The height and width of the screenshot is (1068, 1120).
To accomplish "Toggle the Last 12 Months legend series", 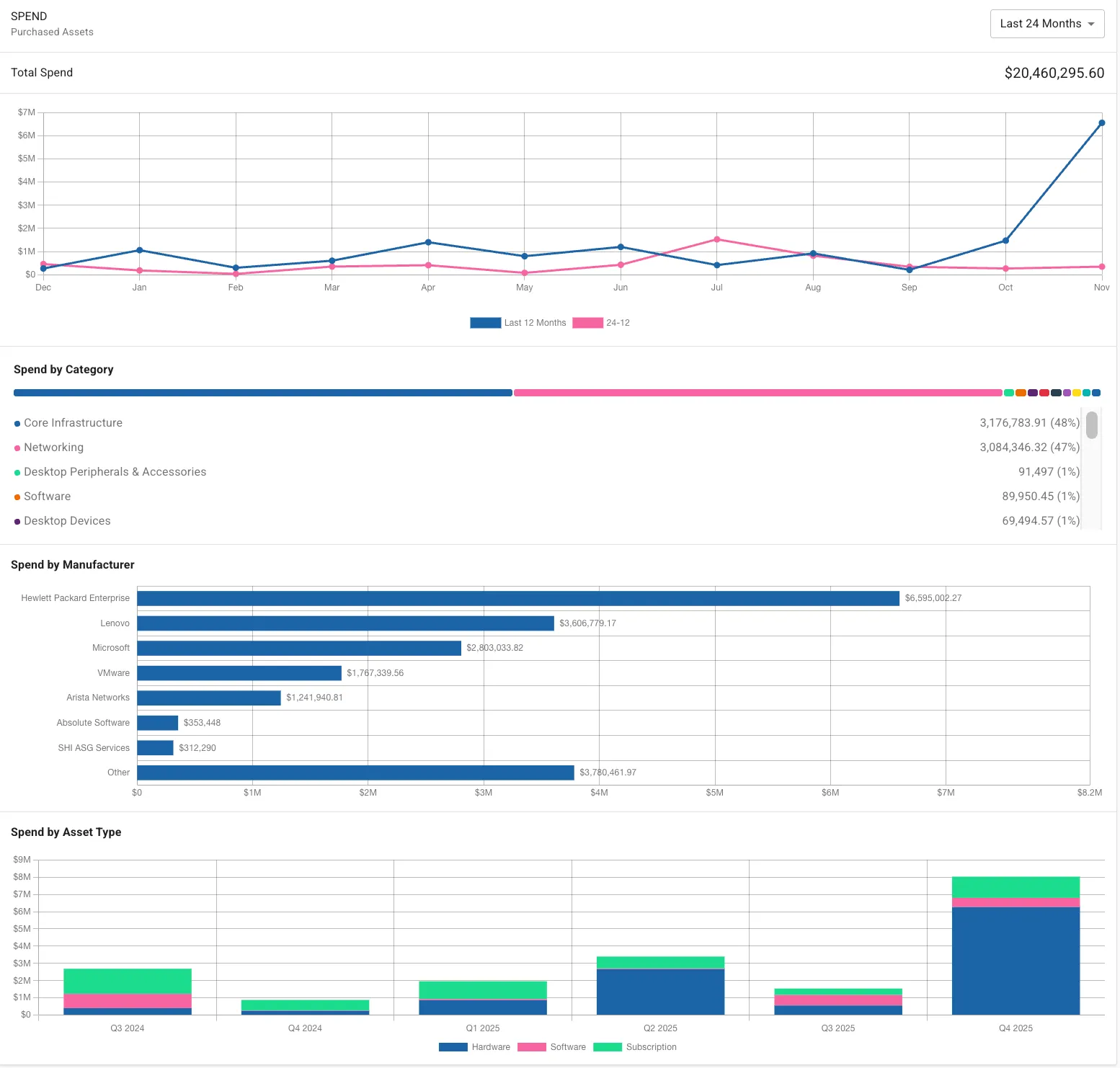I will pyautogui.click(x=517, y=323).
